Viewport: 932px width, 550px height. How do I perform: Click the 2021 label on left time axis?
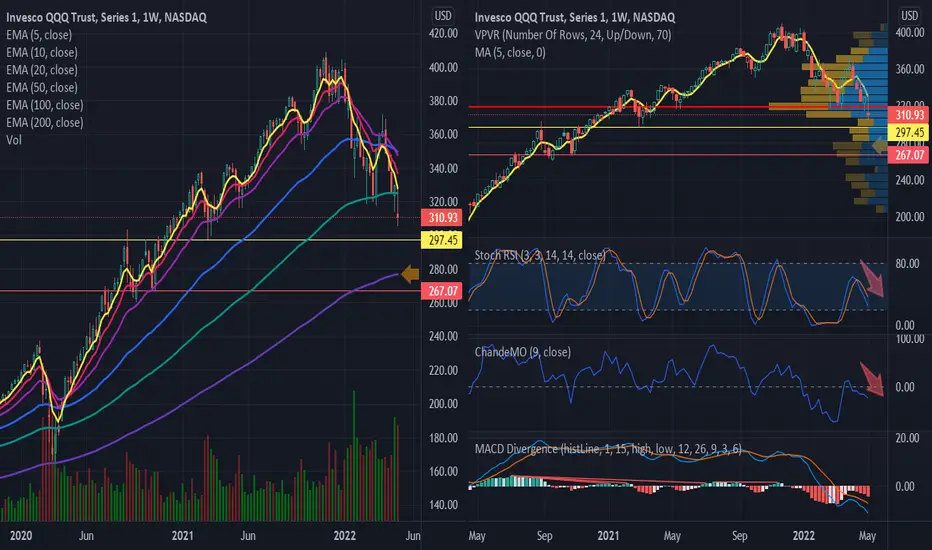coord(182,536)
